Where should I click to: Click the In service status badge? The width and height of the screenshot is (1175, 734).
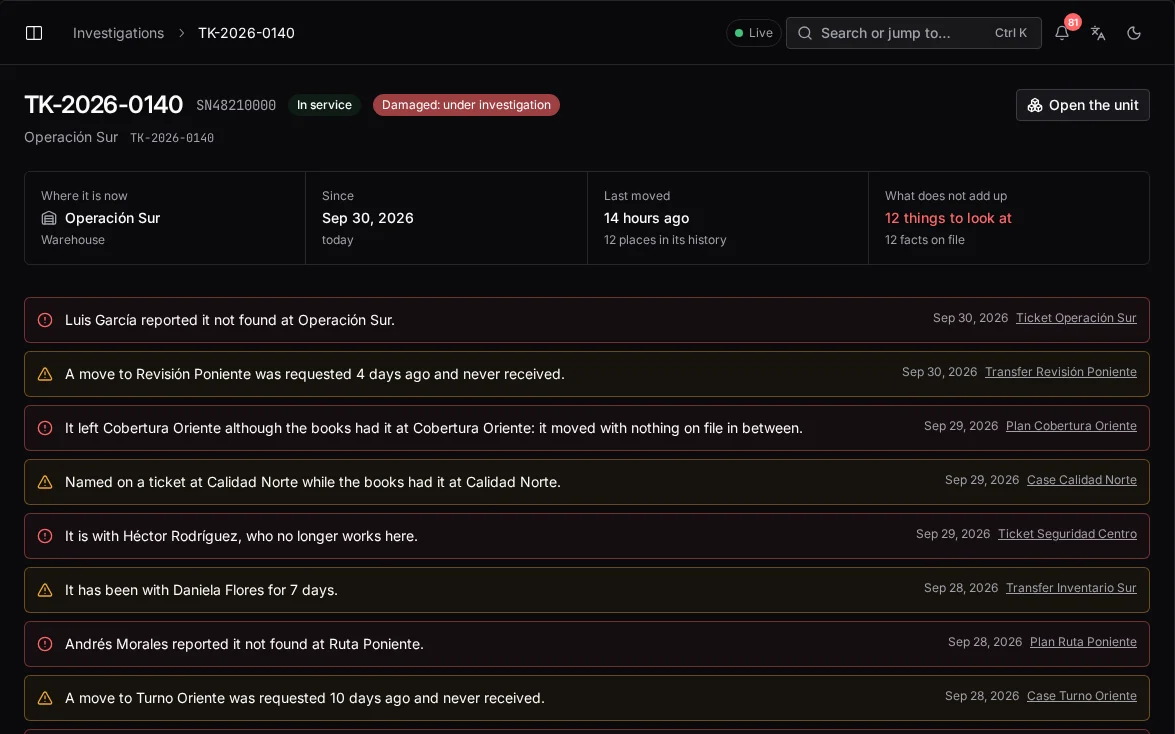tap(324, 105)
